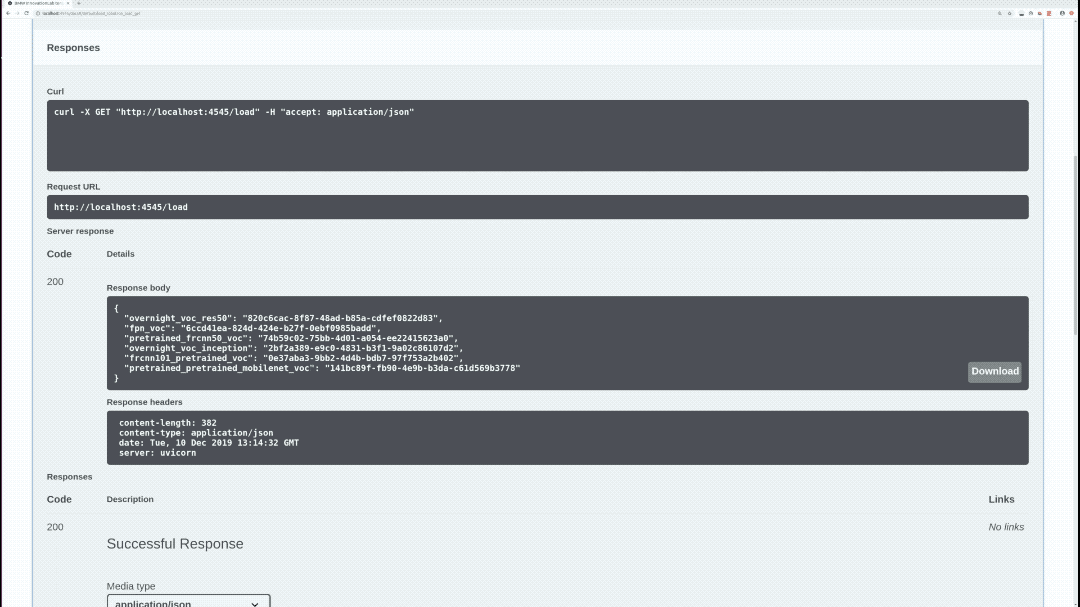This screenshot has width=1080, height=607.
Task: Click the site info icon in address bar
Action: click(x=38, y=13)
